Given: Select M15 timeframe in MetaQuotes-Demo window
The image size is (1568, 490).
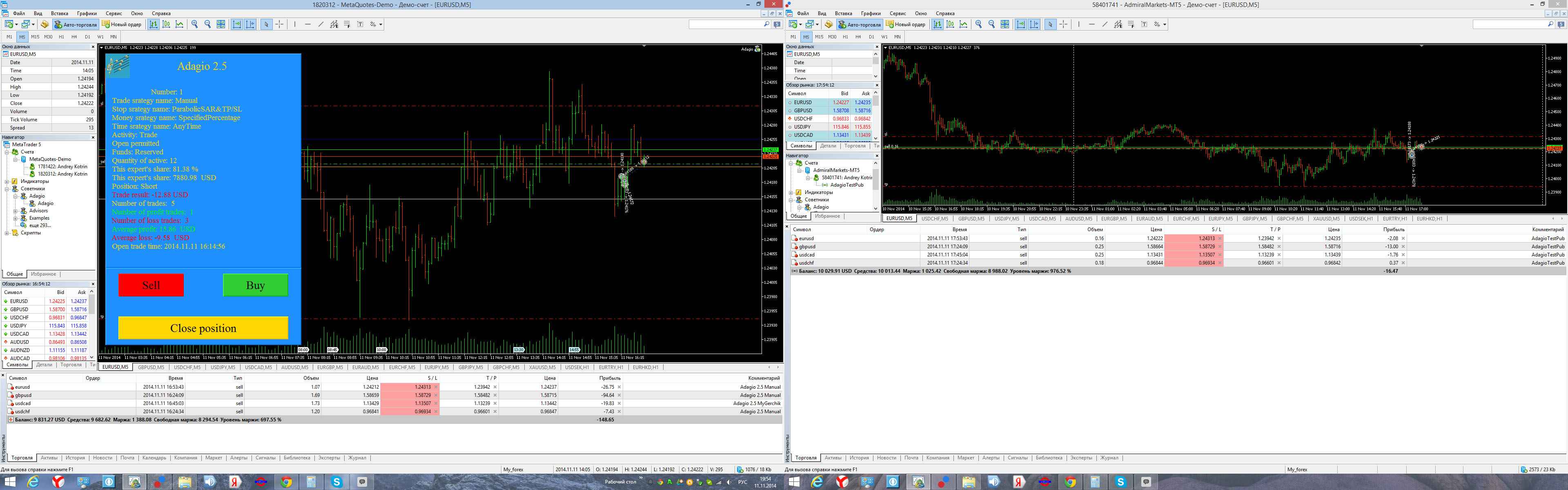Looking at the screenshot, I should (x=35, y=37).
